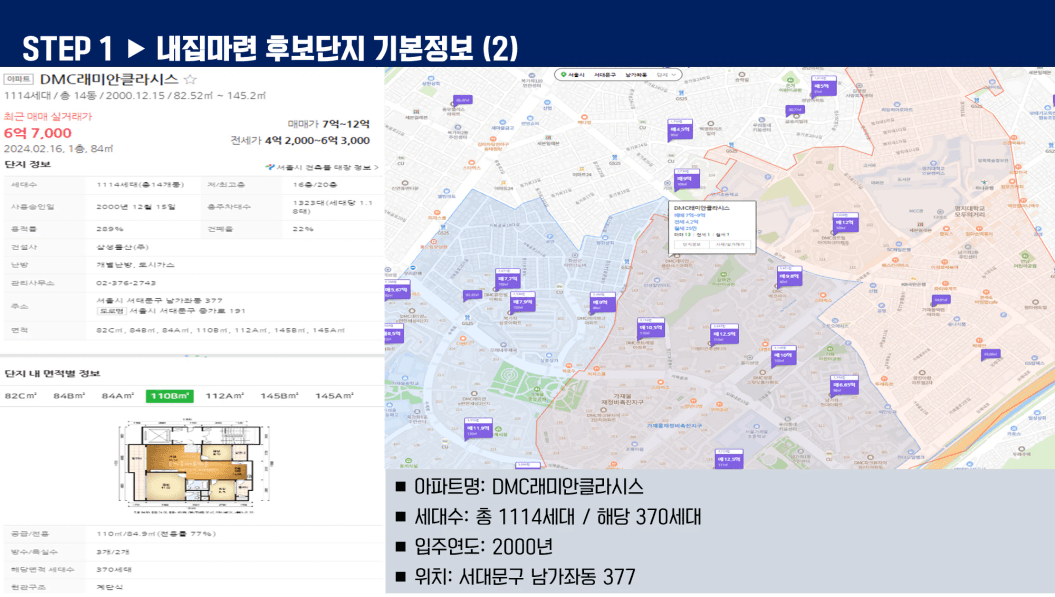This screenshot has width=1055, height=597.
Task: Click the 최근 매매 실거래가 label
Action: coord(48,116)
